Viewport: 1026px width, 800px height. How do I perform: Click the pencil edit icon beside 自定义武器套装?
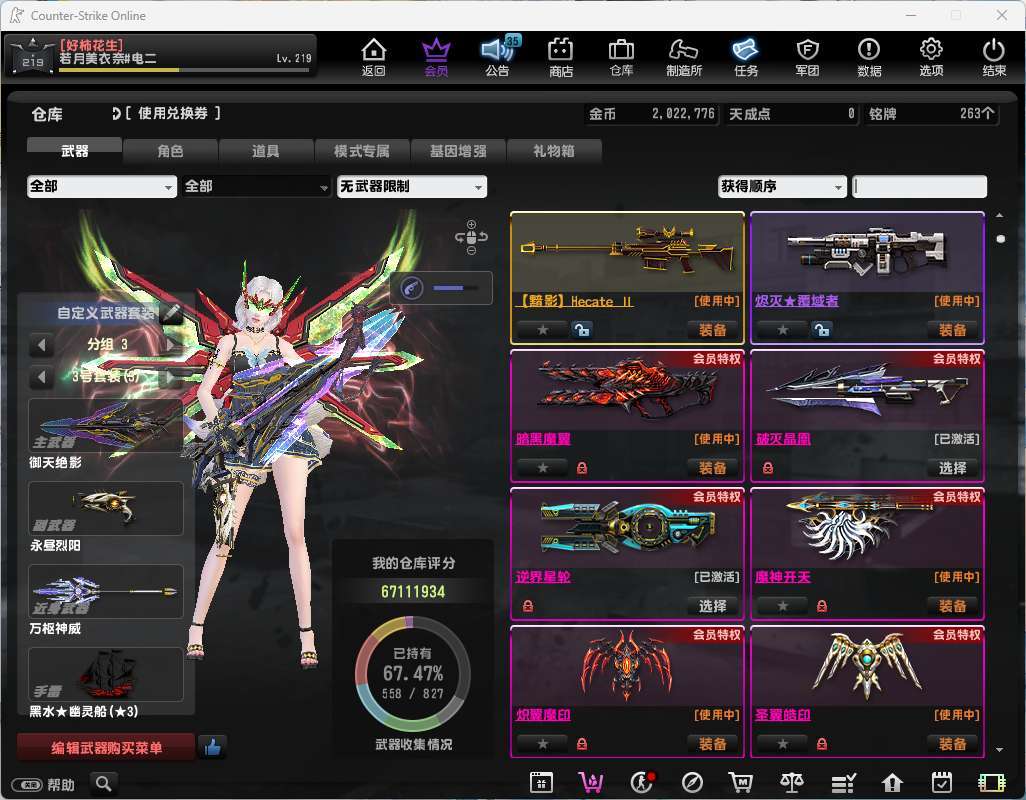pos(171,313)
